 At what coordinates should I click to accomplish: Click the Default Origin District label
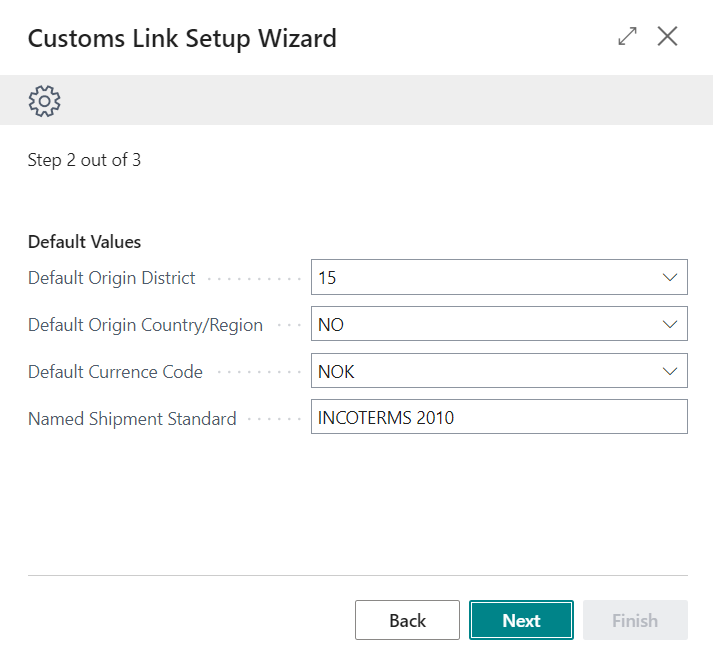tap(112, 278)
